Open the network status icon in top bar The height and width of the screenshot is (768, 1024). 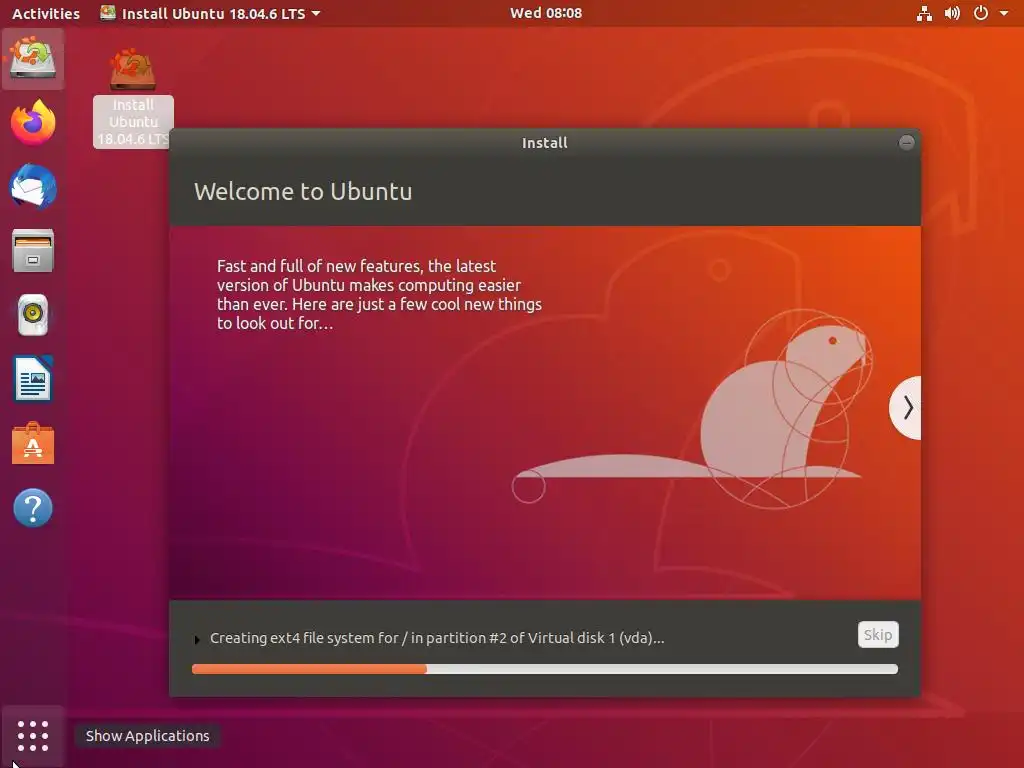(x=924, y=13)
